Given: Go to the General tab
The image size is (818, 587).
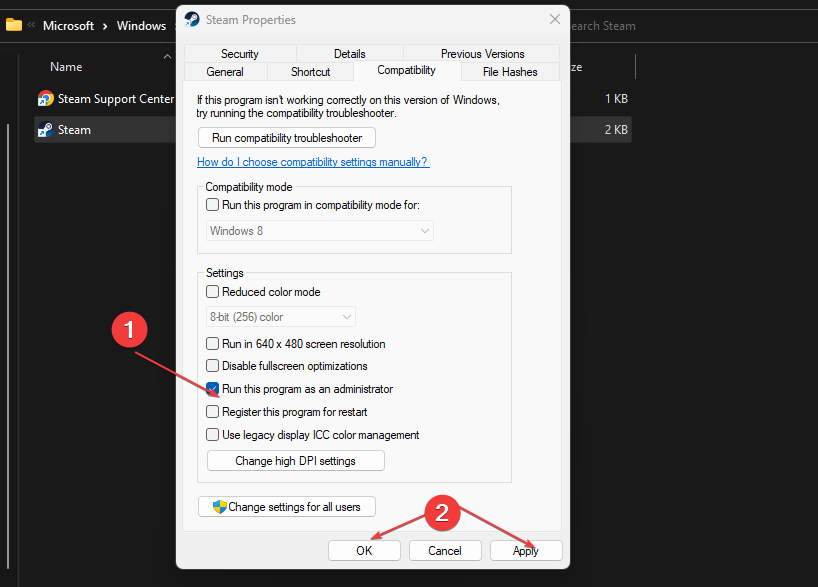Looking at the screenshot, I should [225, 71].
